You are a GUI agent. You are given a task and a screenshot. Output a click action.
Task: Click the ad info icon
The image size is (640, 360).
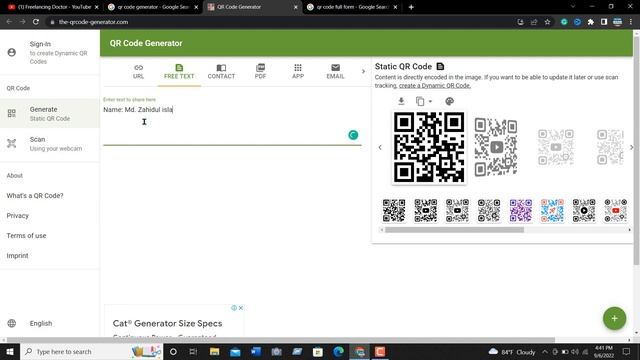(x=234, y=308)
